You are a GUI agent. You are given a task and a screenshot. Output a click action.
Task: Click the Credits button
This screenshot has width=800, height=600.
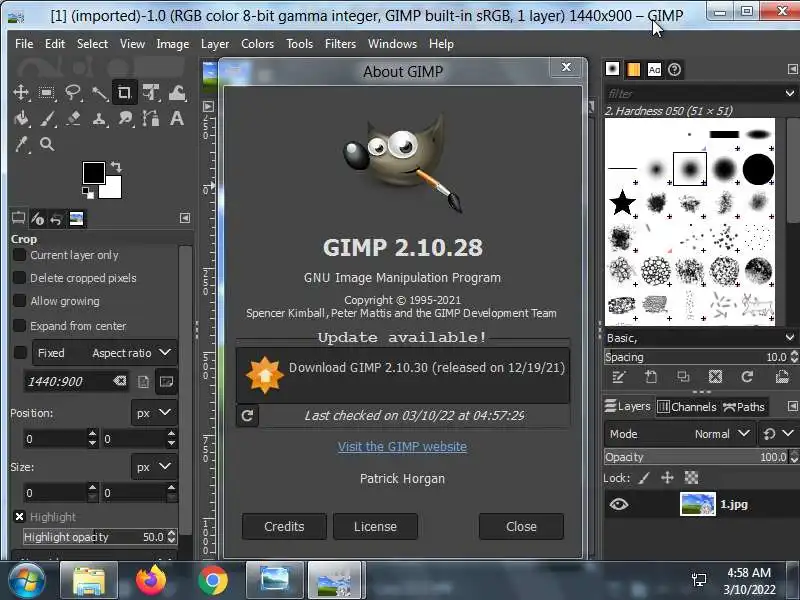pos(284,527)
